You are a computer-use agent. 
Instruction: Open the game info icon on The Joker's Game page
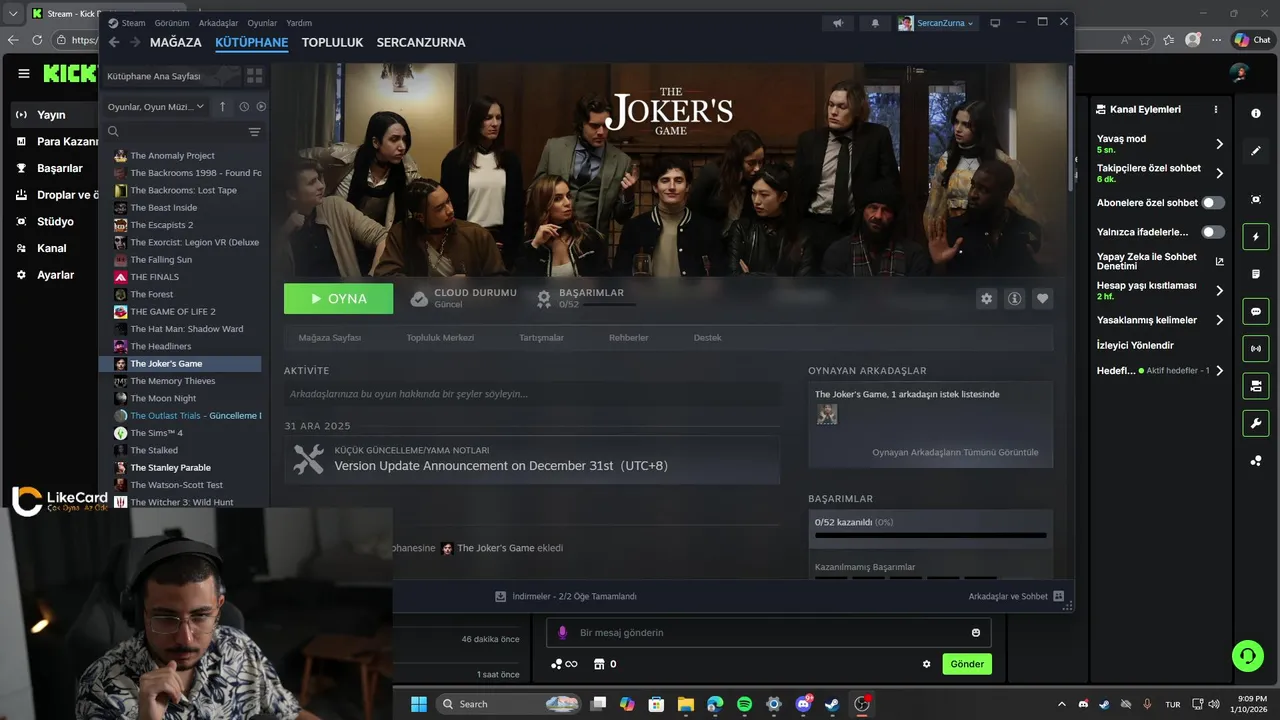click(x=1015, y=298)
